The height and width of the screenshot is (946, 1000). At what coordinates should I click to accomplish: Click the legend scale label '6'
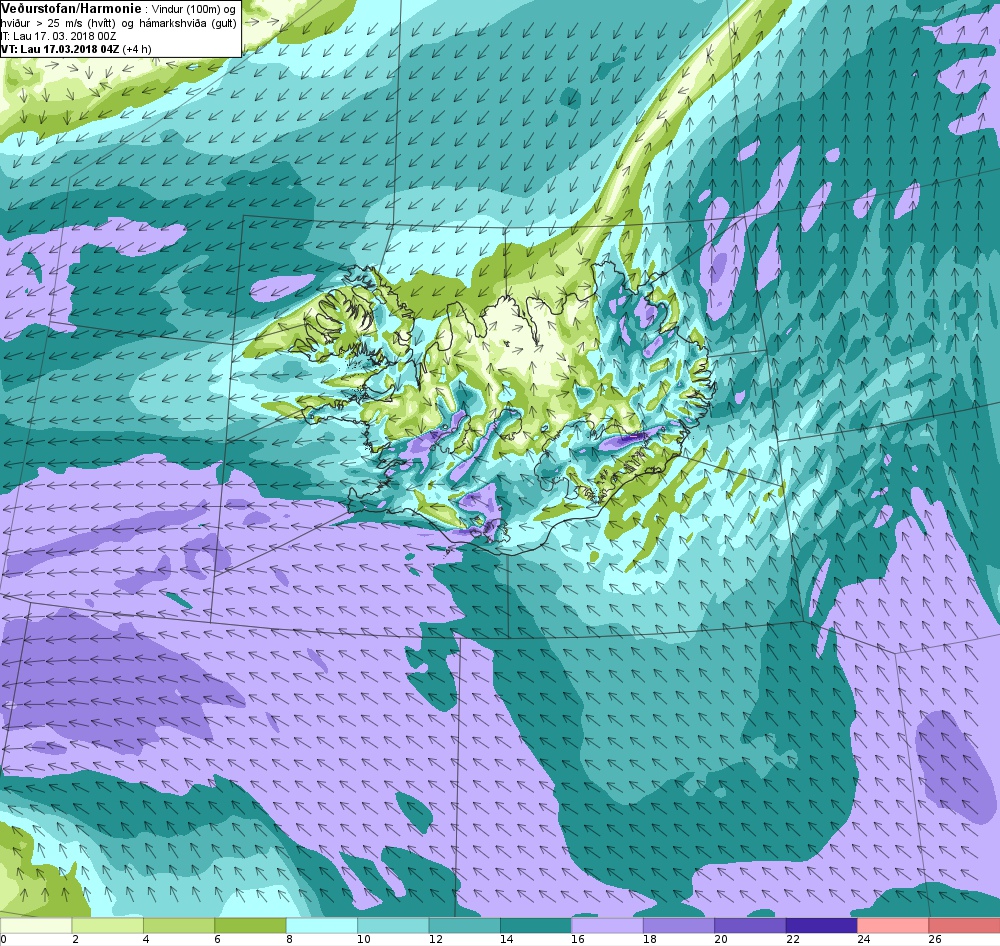point(218,938)
